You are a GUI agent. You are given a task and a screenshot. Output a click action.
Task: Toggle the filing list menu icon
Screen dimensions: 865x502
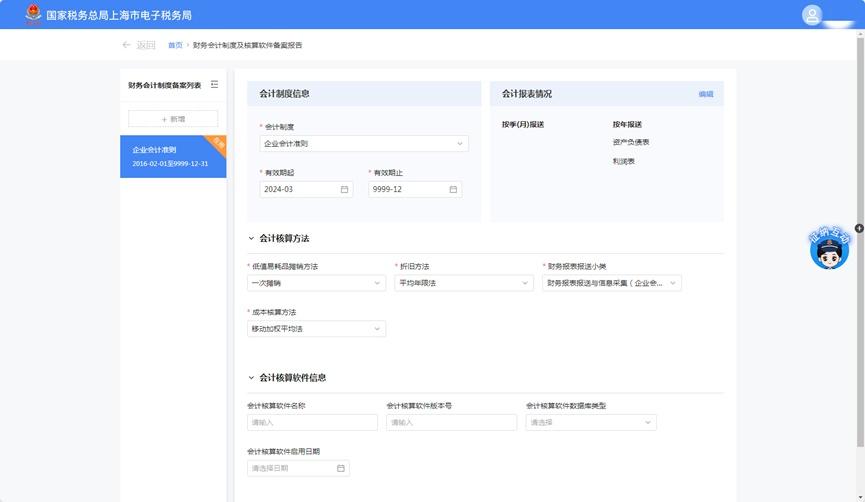[x=215, y=84]
